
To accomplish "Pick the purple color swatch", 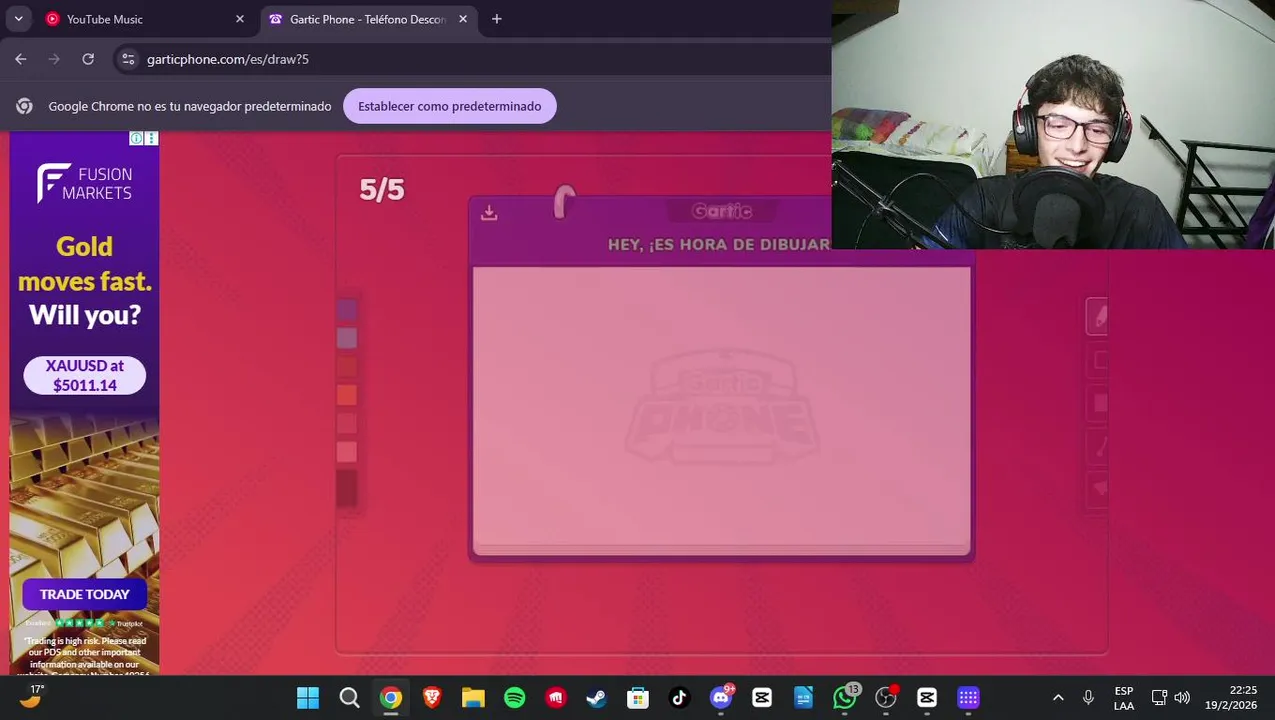I will tap(347, 310).
